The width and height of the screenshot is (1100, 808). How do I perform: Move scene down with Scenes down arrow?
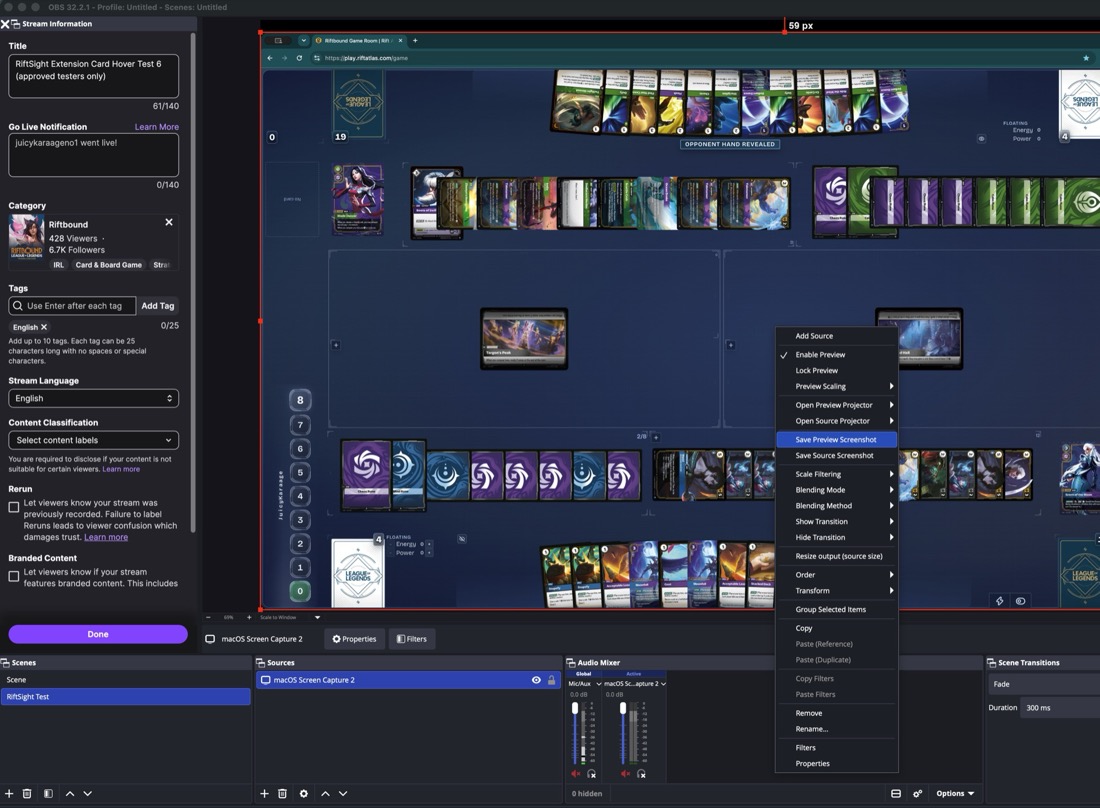87,793
